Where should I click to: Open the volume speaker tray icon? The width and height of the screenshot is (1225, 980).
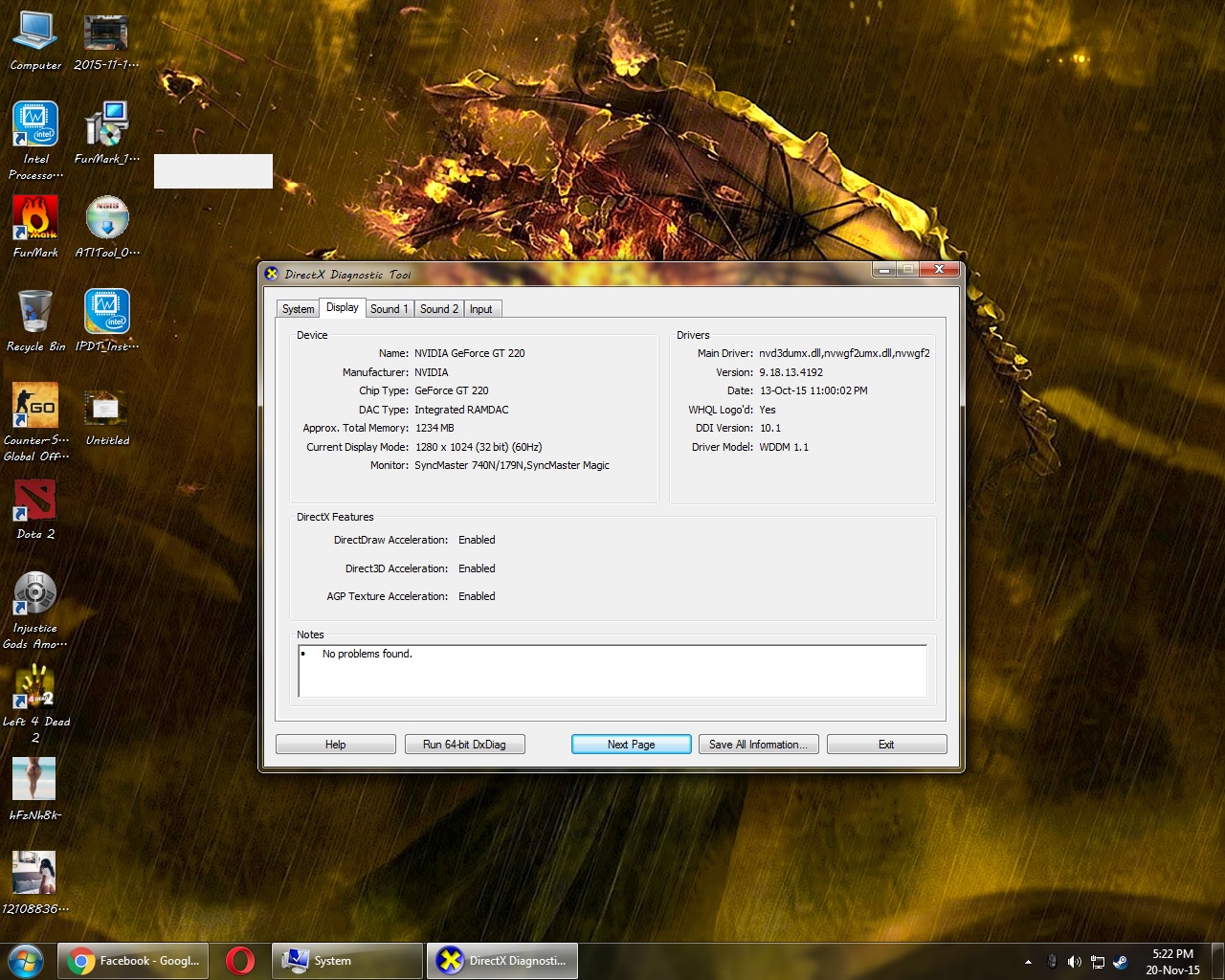[x=1075, y=962]
